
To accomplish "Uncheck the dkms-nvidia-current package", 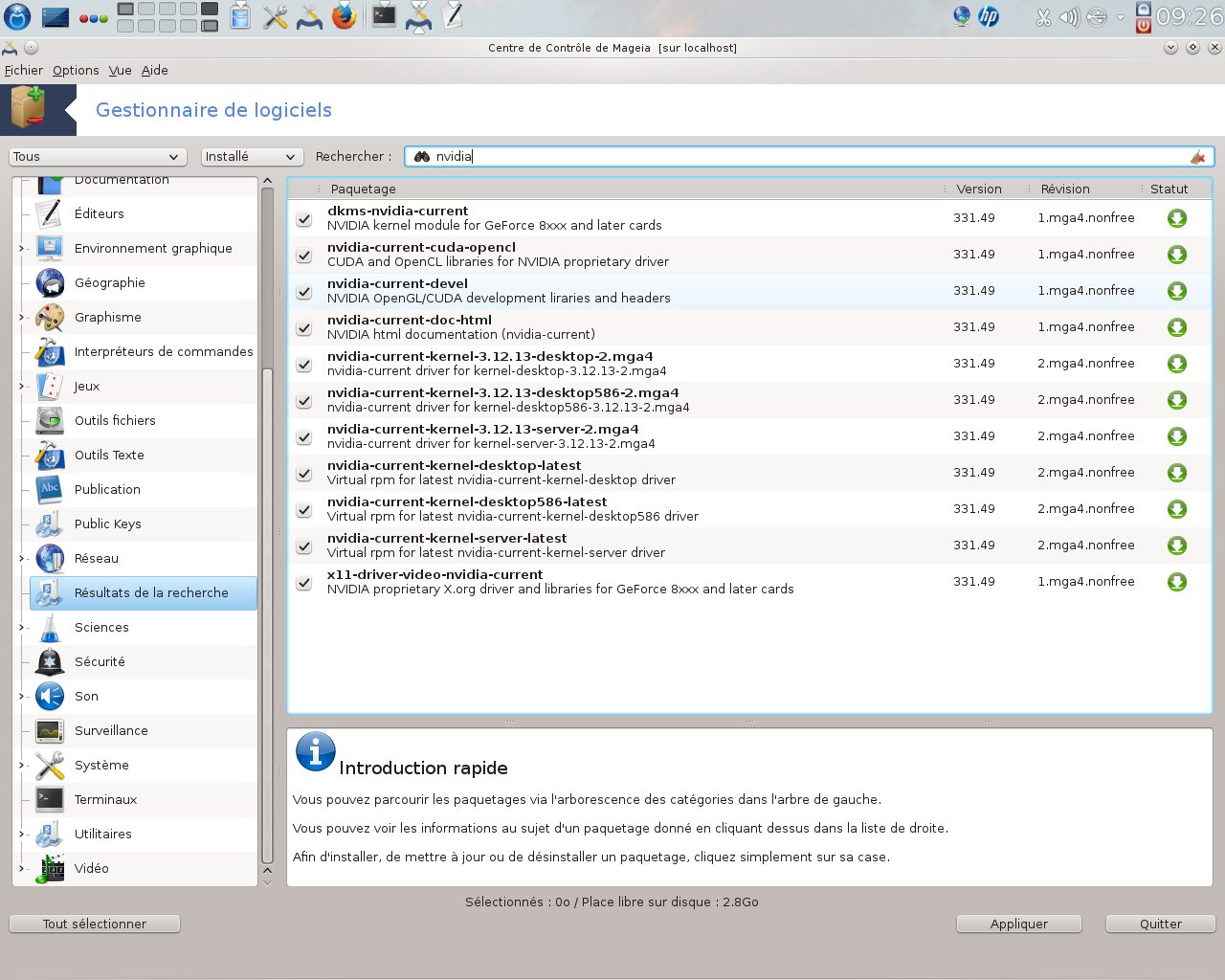I will 304,219.
